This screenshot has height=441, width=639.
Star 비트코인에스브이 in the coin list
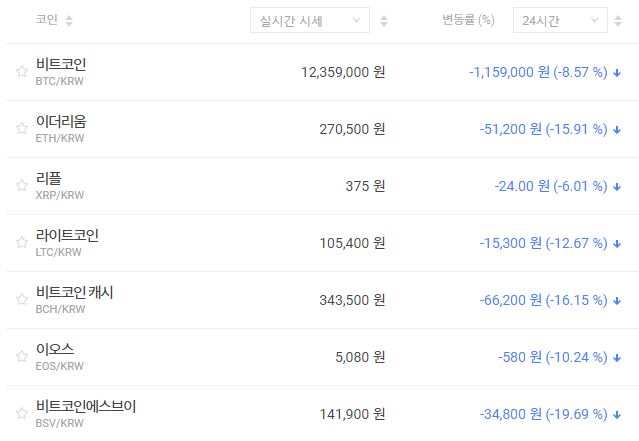21,414
